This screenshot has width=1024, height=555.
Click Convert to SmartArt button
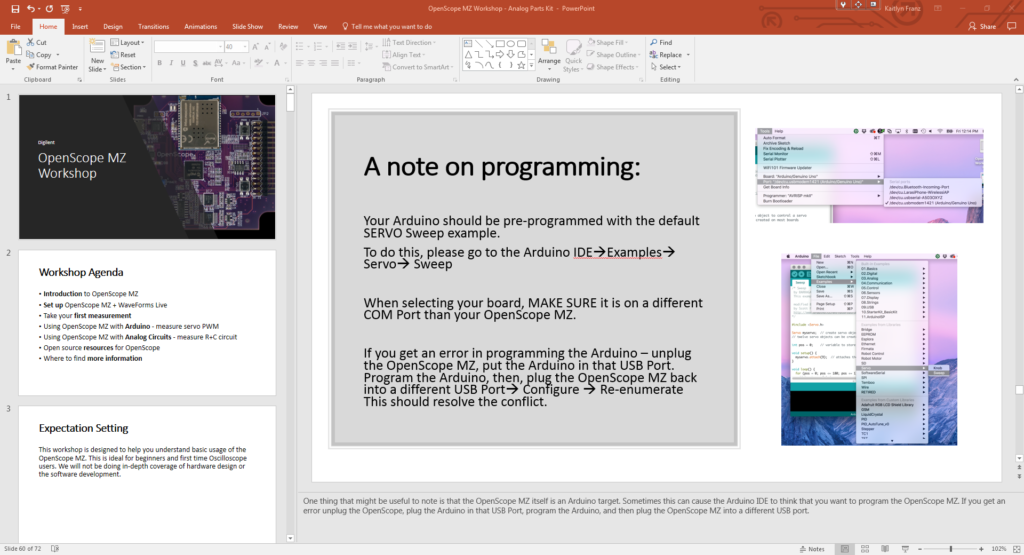click(417, 67)
